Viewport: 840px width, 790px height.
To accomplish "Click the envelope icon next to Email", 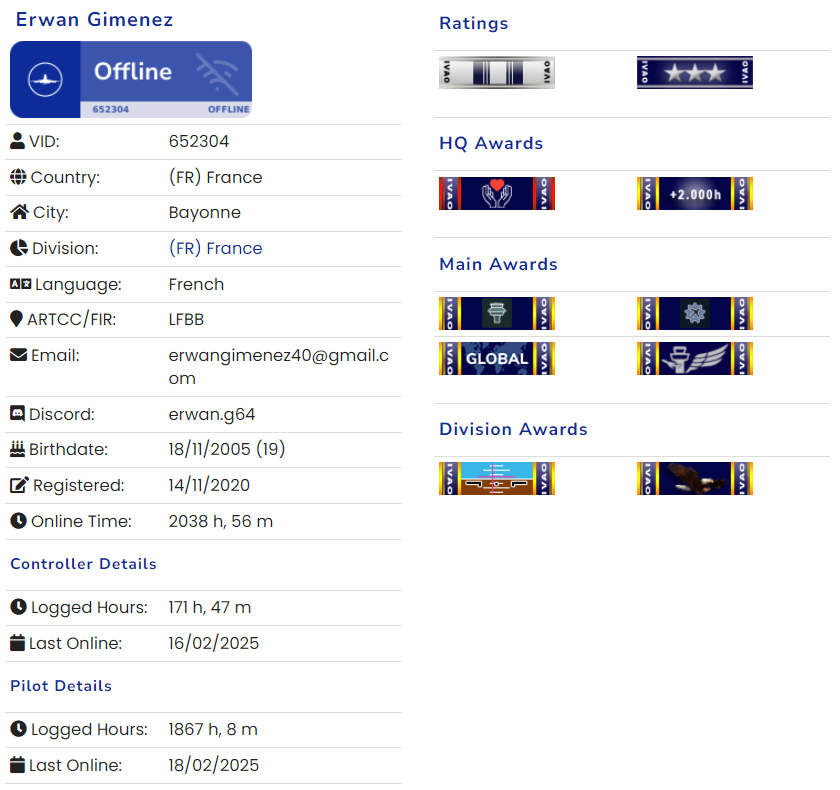I will coord(17,355).
